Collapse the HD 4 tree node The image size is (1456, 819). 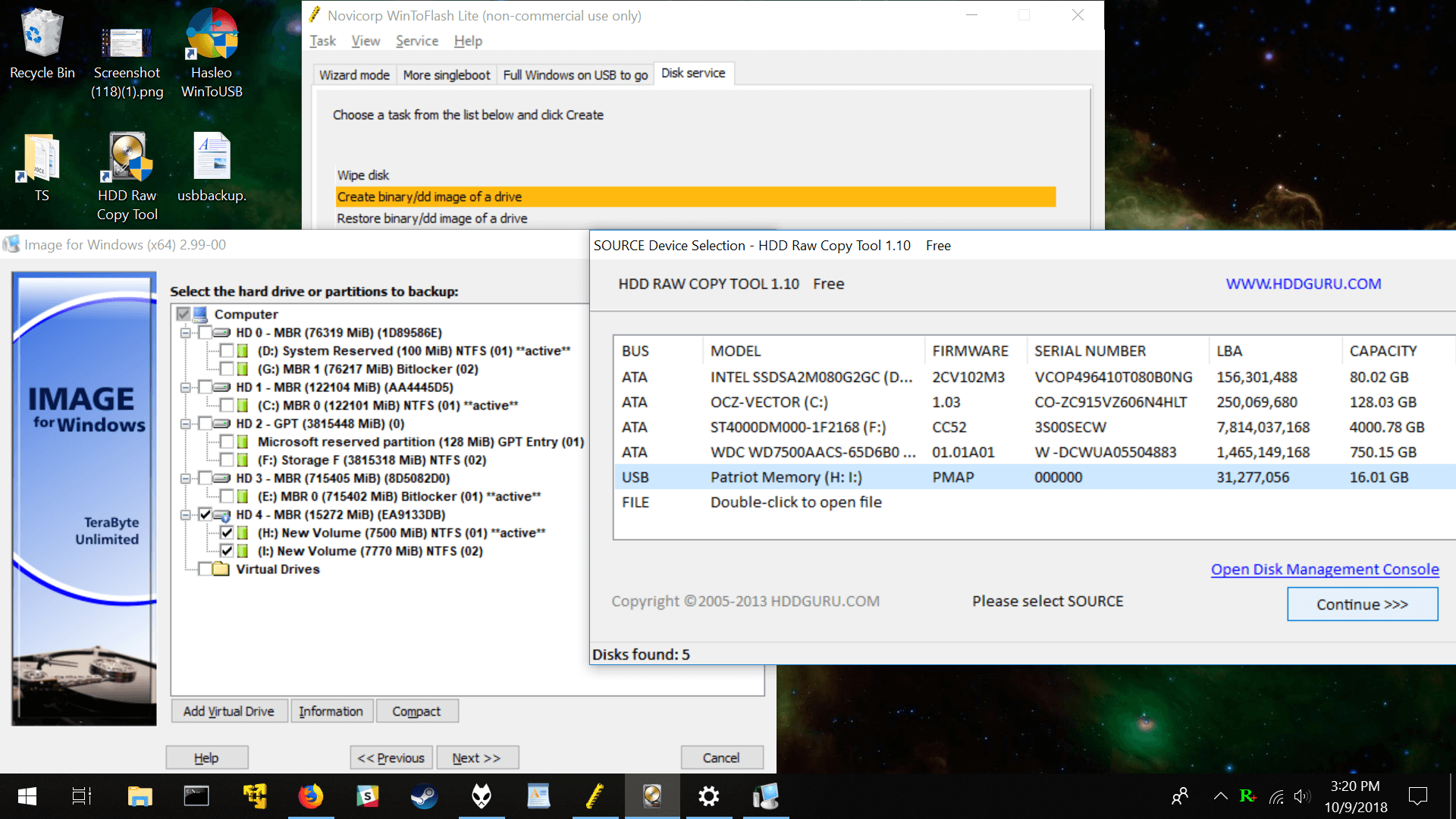[185, 515]
